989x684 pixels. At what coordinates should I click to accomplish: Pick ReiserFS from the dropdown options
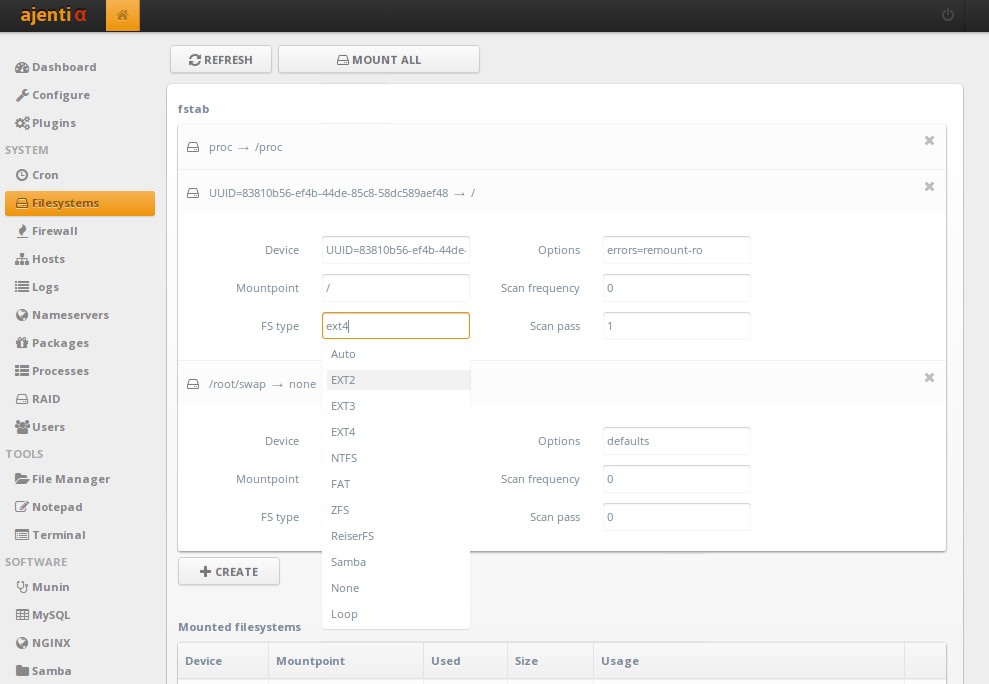pyautogui.click(x=352, y=536)
